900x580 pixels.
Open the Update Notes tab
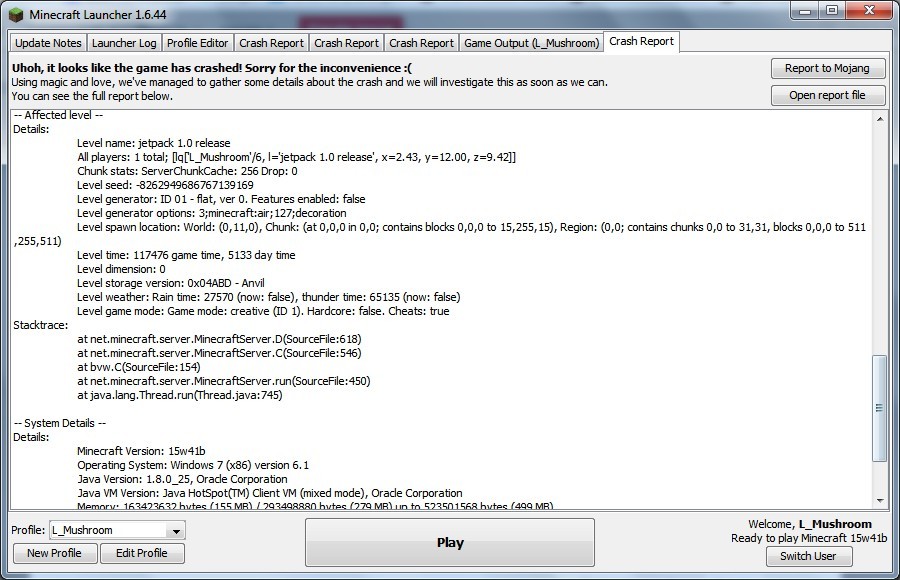click(48, 43)
